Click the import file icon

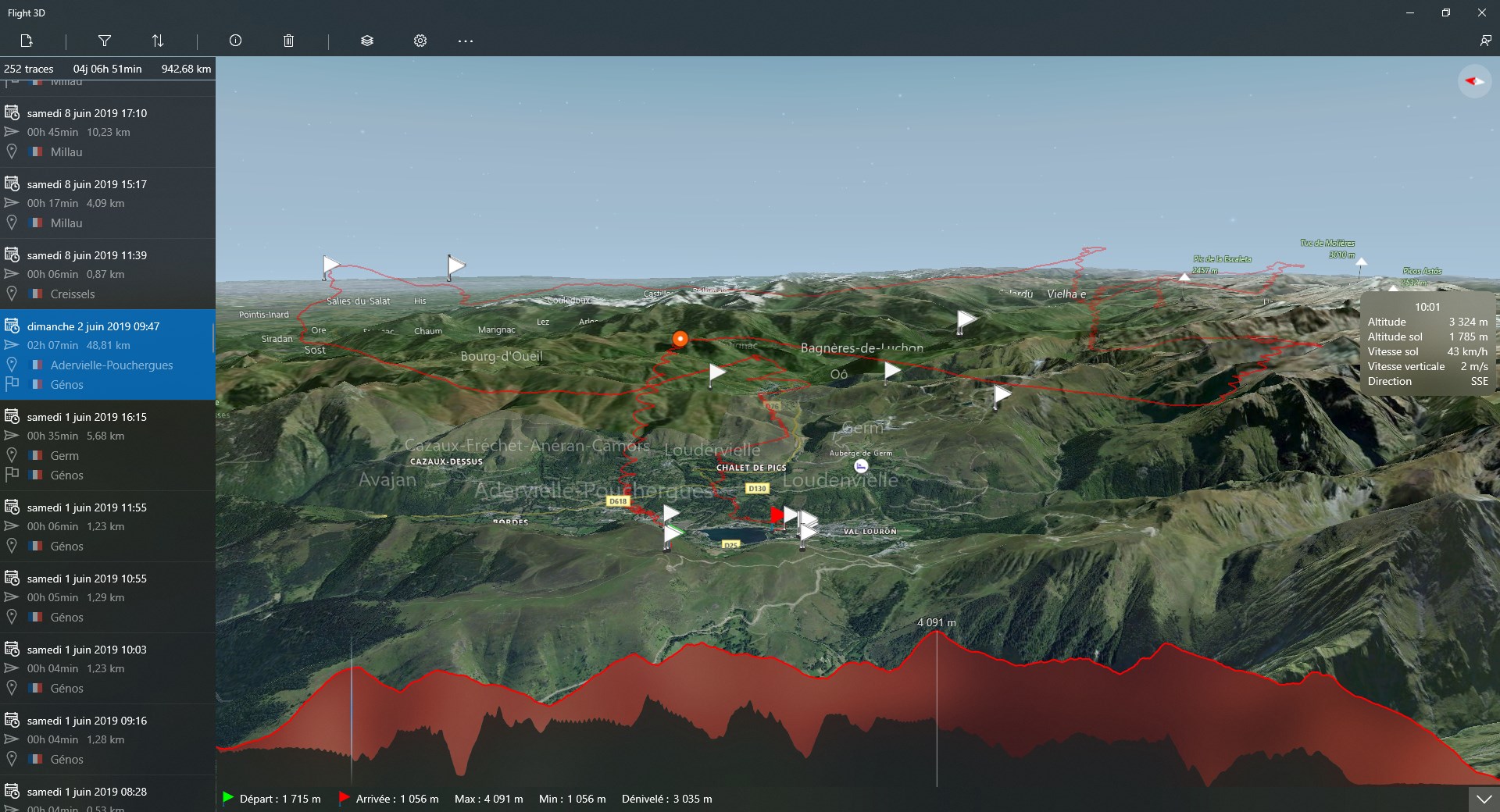[27, 41]
